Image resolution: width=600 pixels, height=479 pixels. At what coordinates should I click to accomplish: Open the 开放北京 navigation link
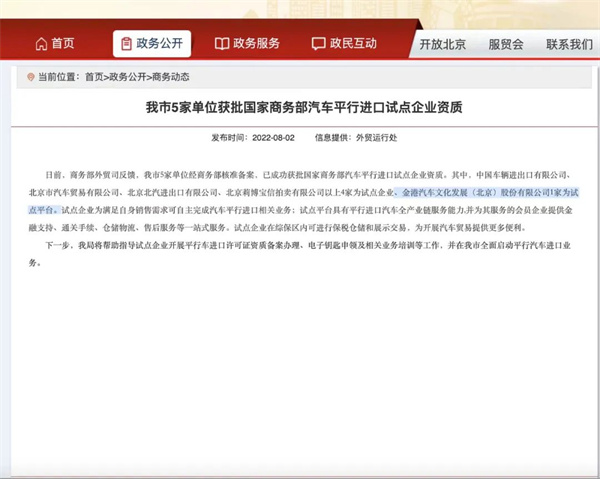pos(444,44)
